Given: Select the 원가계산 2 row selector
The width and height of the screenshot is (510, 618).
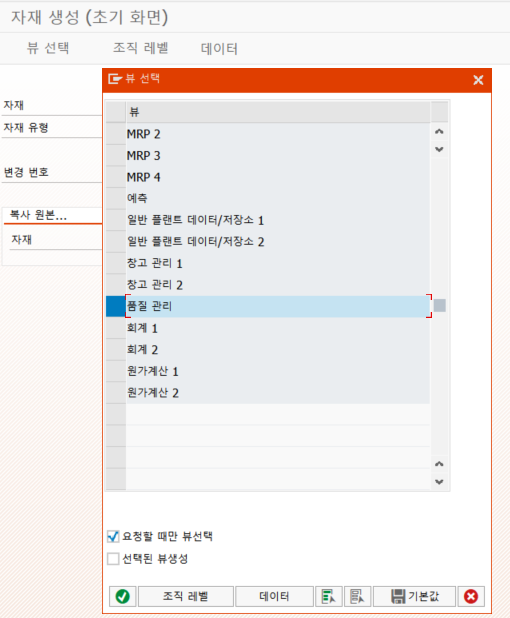Looking at the screenshot, I should pyautogui.click(x=116, y=393).
